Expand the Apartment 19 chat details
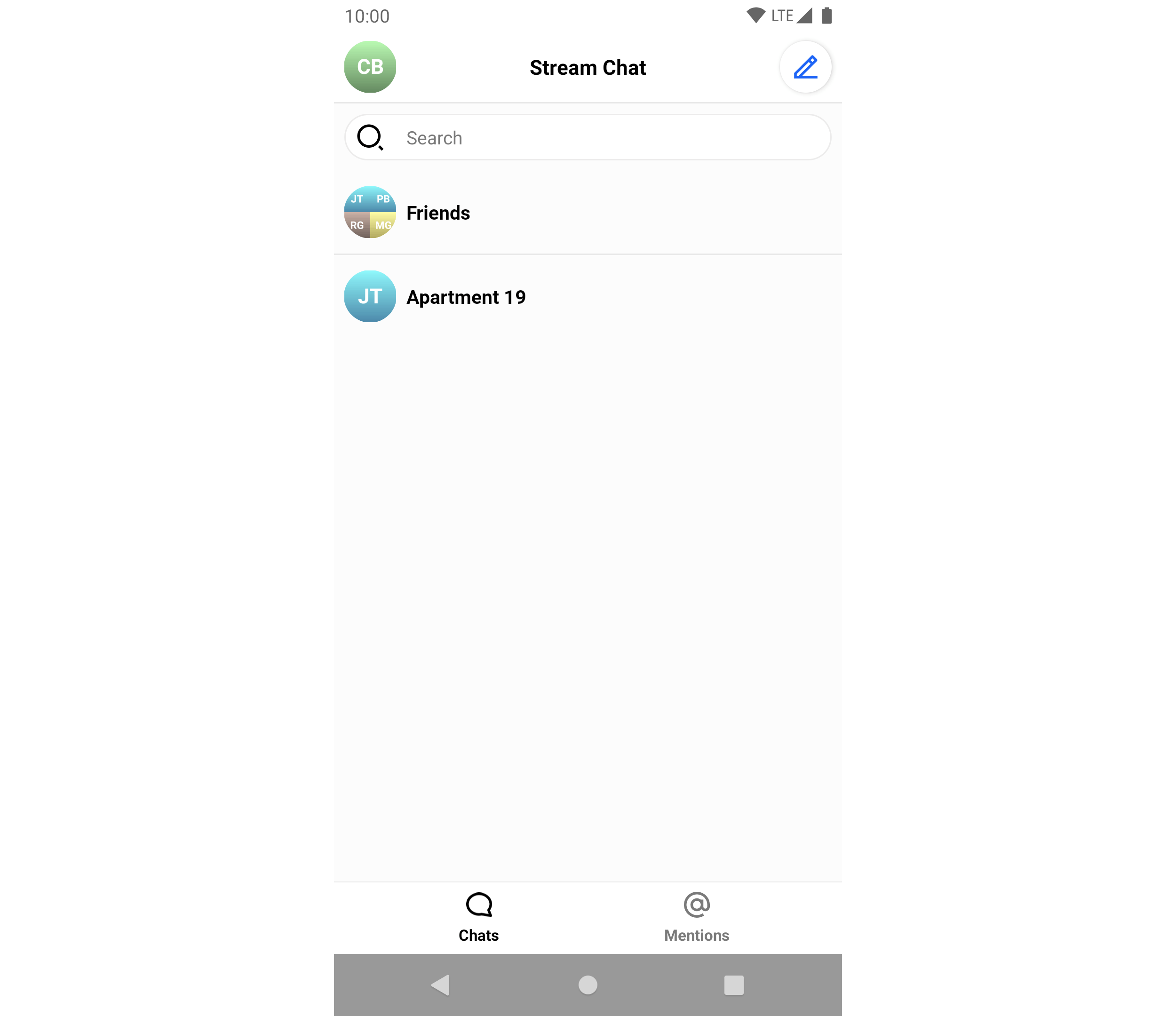The height and width of the screenshot is (1016, 1176). click(588, 296)
